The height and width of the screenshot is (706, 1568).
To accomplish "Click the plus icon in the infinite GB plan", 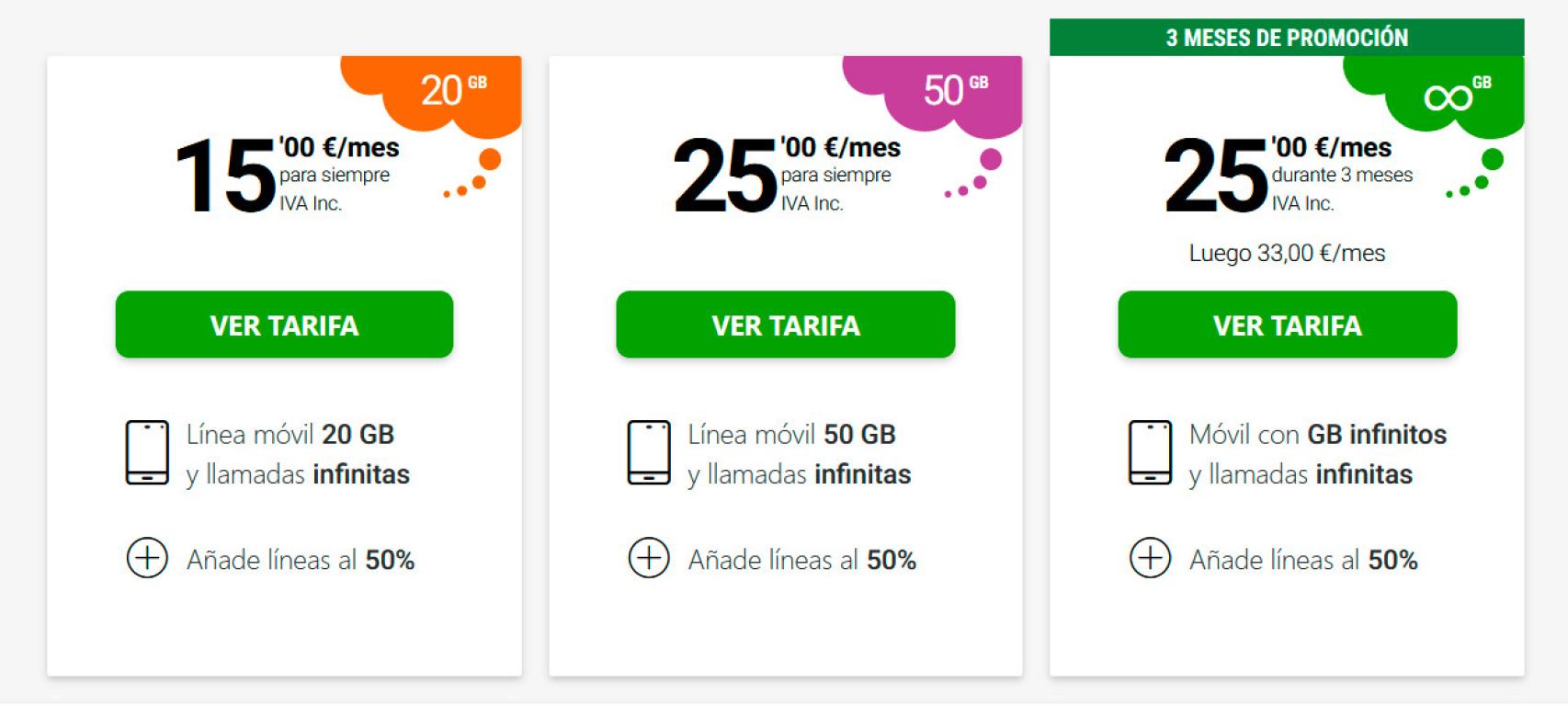I will (x=1150, y=558).
